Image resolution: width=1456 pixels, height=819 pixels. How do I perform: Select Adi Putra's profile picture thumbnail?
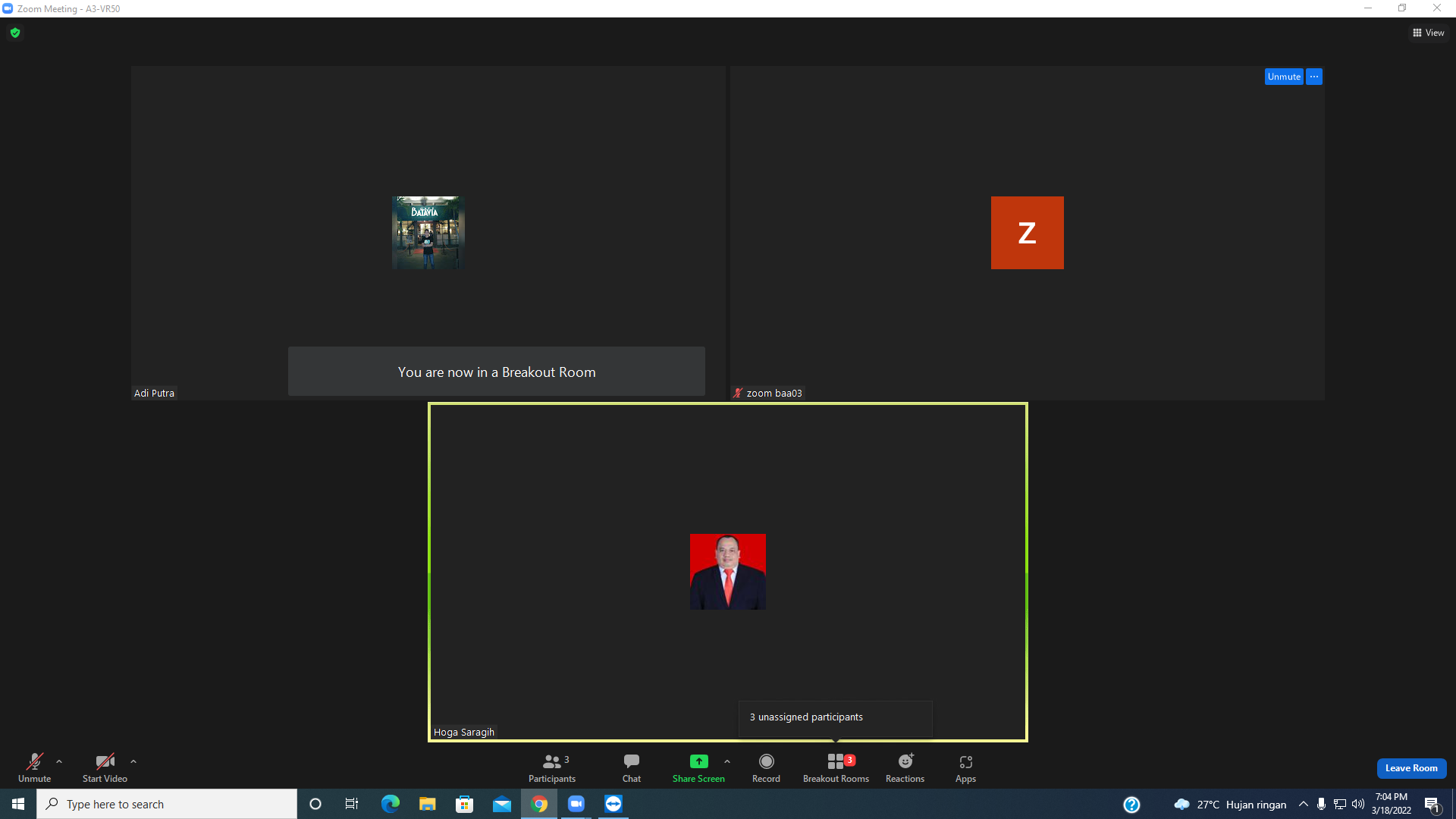coord(428,233)
